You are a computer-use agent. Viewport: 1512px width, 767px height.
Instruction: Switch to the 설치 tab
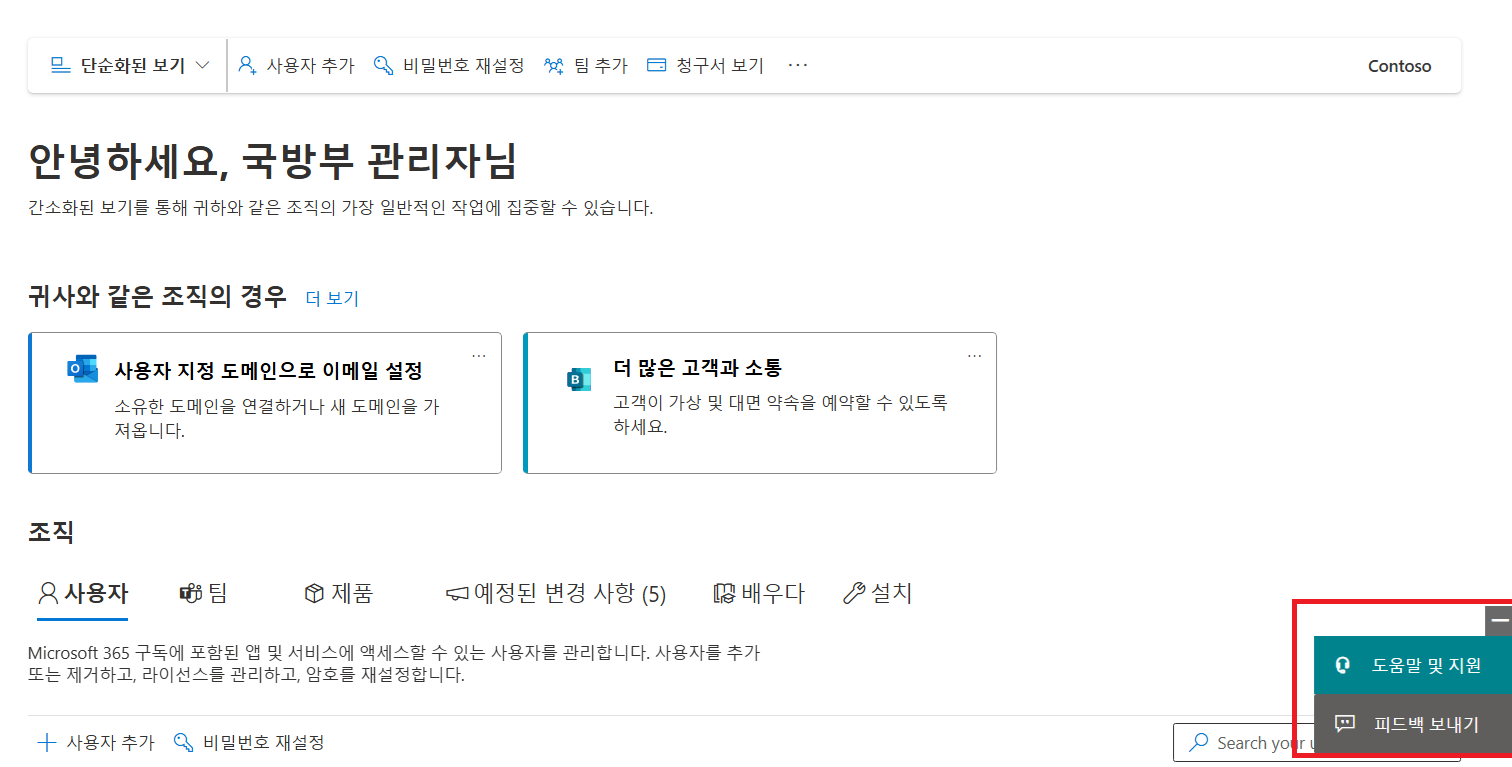pos(877,593)
